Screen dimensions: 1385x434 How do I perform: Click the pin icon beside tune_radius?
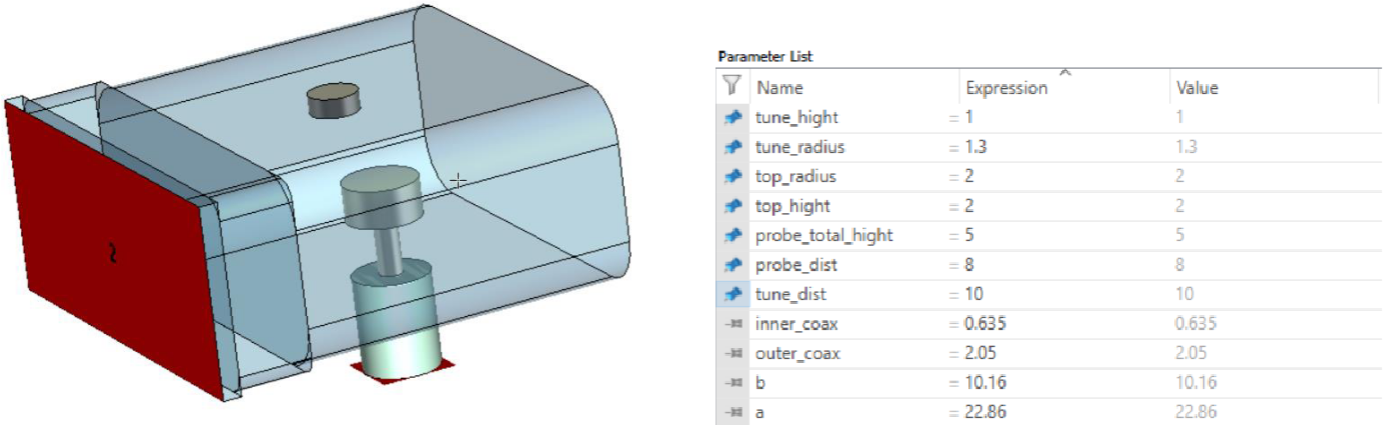point(733,147)
